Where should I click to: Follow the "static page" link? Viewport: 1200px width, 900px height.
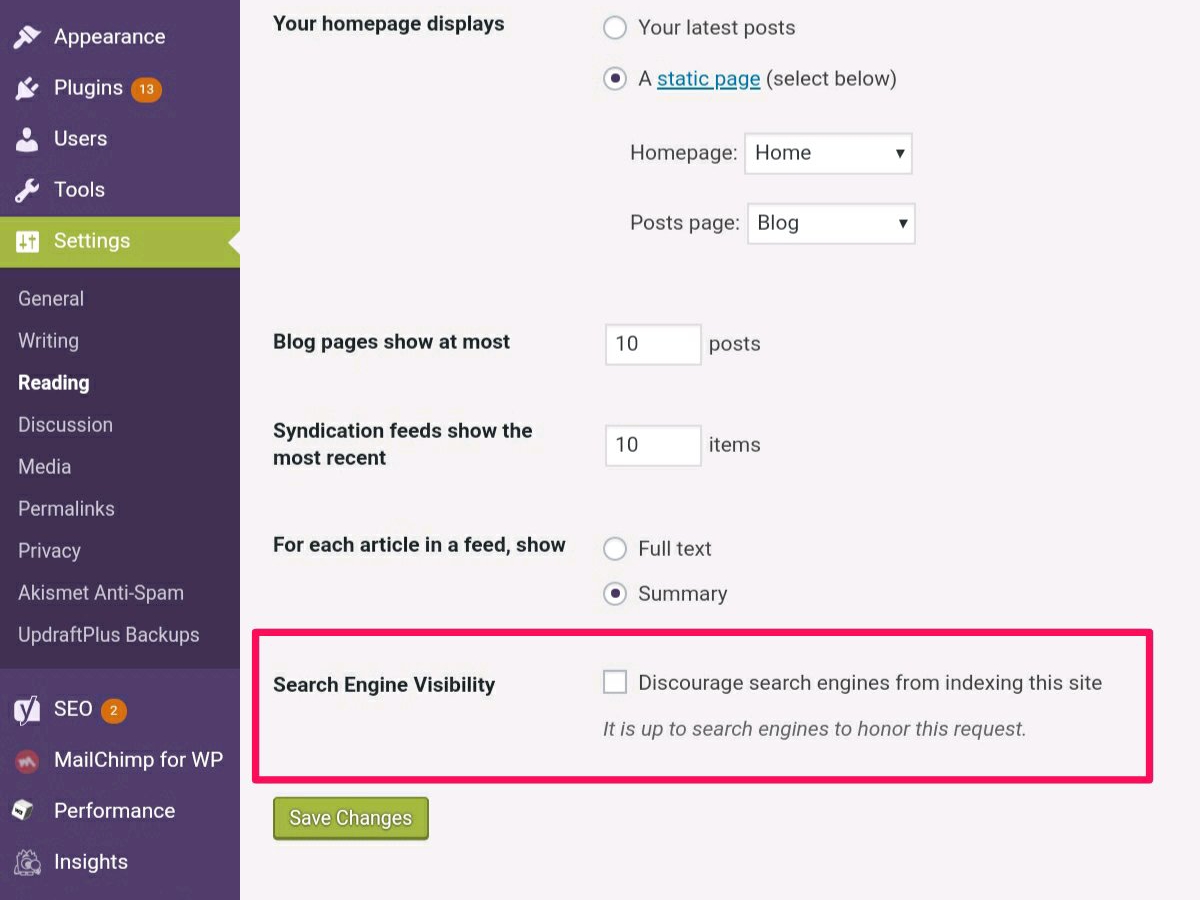tap(708, 79)
